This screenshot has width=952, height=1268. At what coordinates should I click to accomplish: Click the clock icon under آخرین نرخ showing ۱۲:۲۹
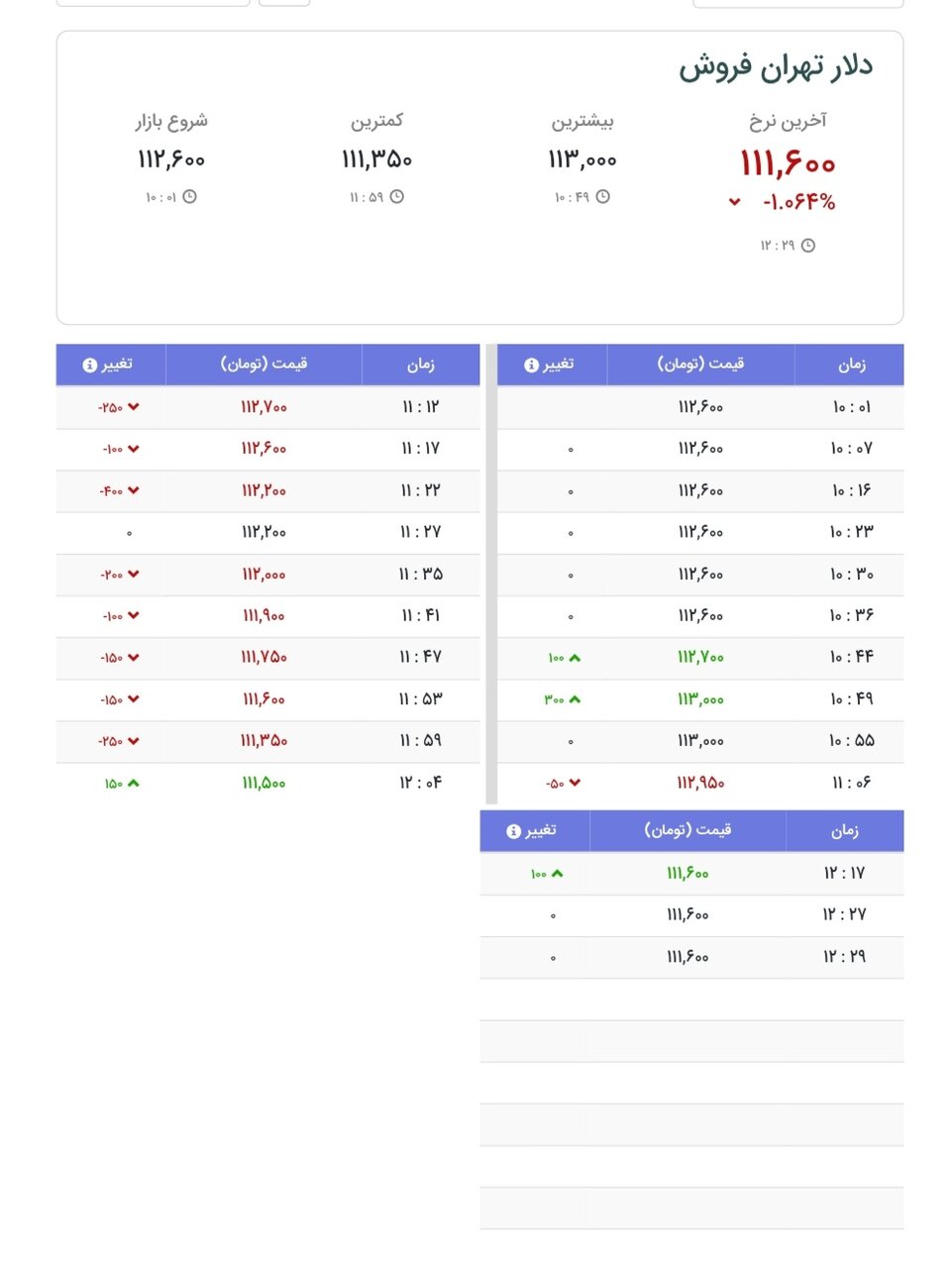click(x=809, y=244)
